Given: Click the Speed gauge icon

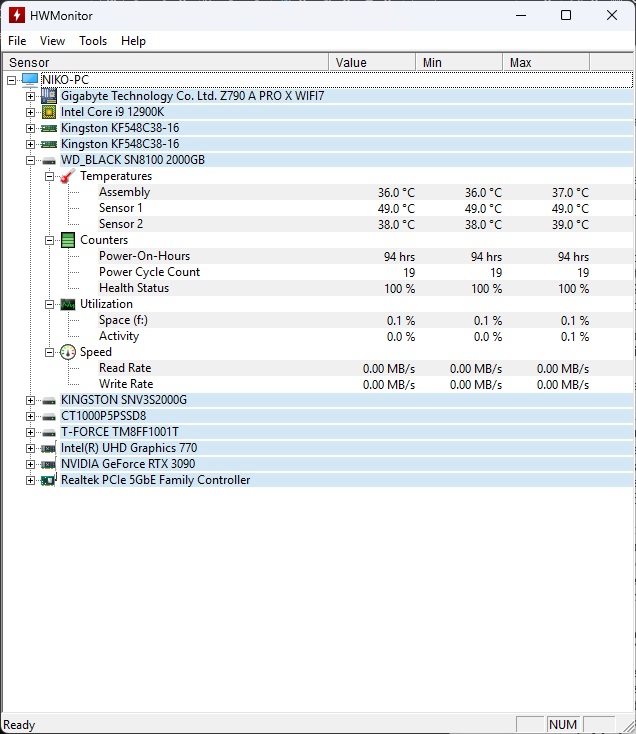Looking at the screenshot, I should pyautogui.click(x=68, y=352).
